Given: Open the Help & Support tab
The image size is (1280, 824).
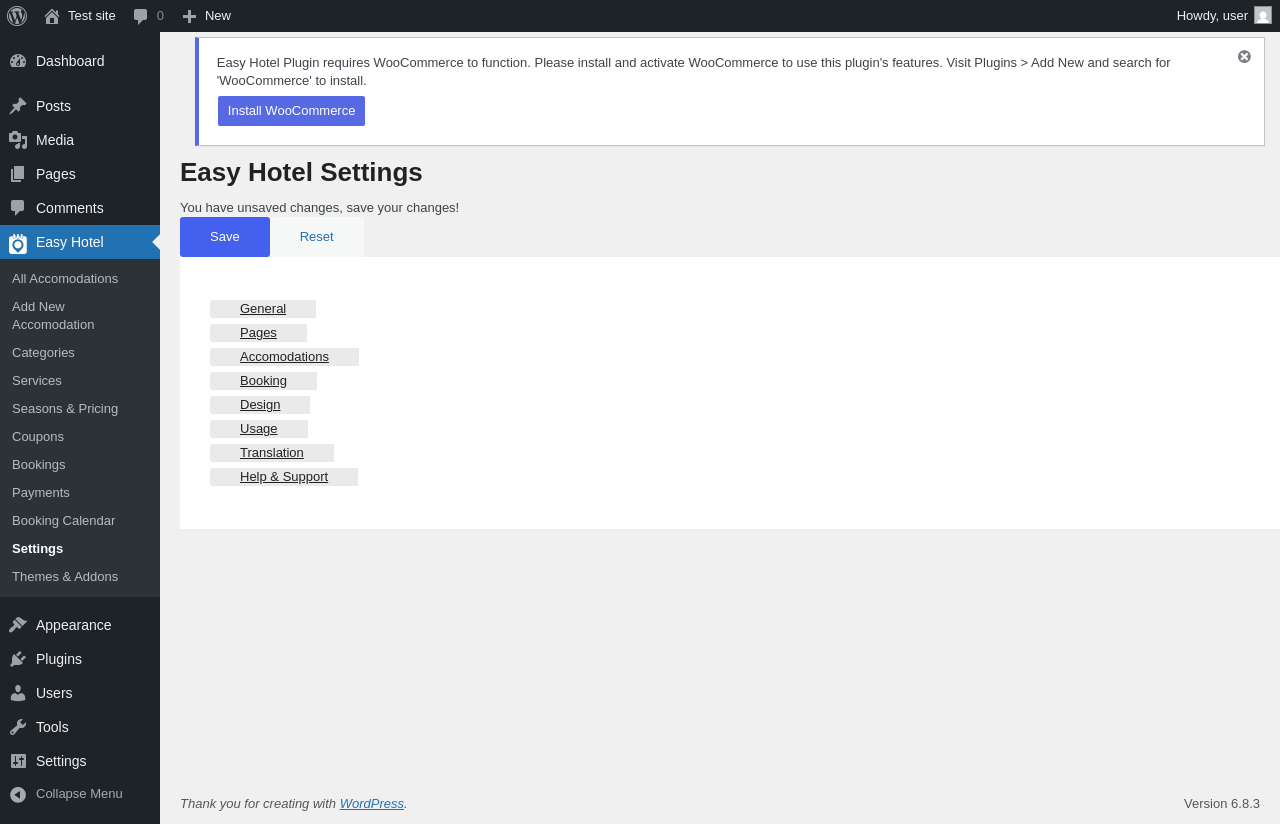Looking at the screenshot, I should [284, 477].
